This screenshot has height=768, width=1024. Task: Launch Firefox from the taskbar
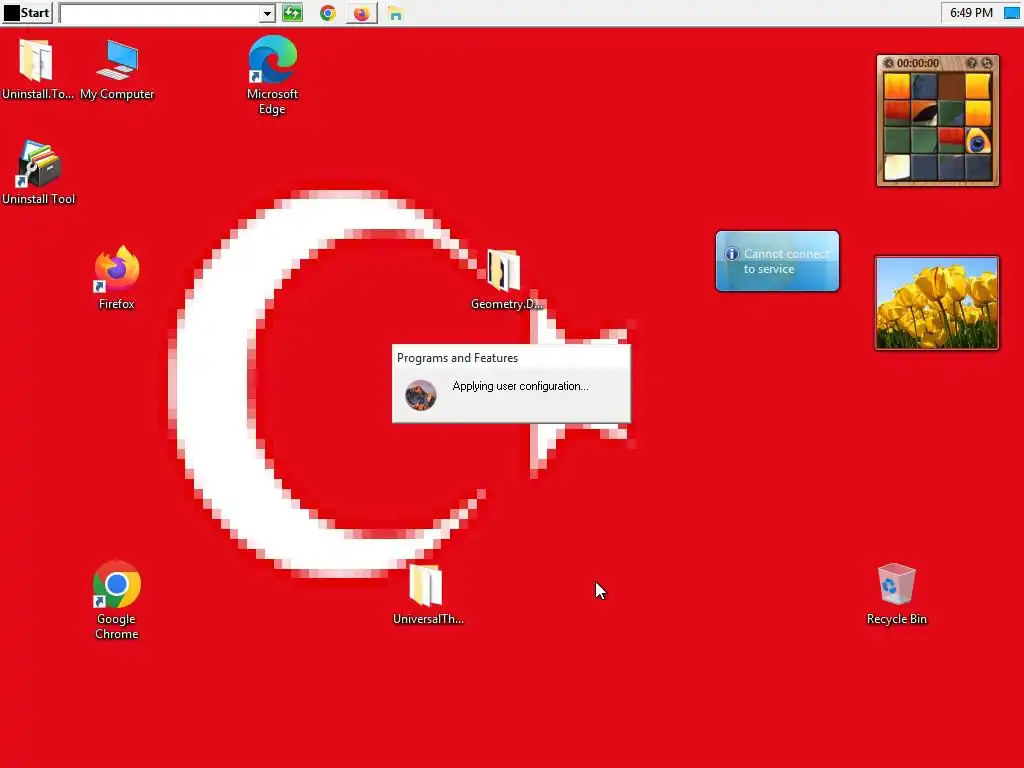pos(361,13)
